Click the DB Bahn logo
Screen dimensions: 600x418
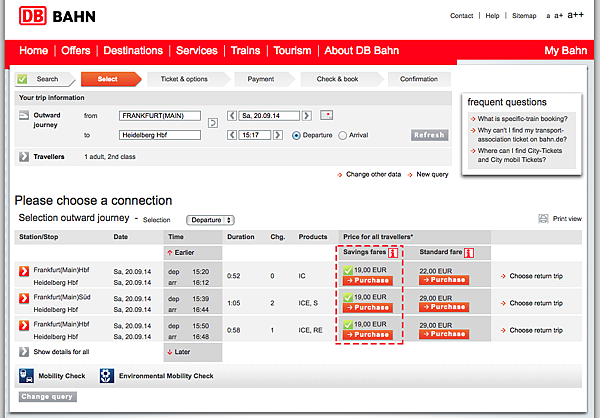[57, 16]
